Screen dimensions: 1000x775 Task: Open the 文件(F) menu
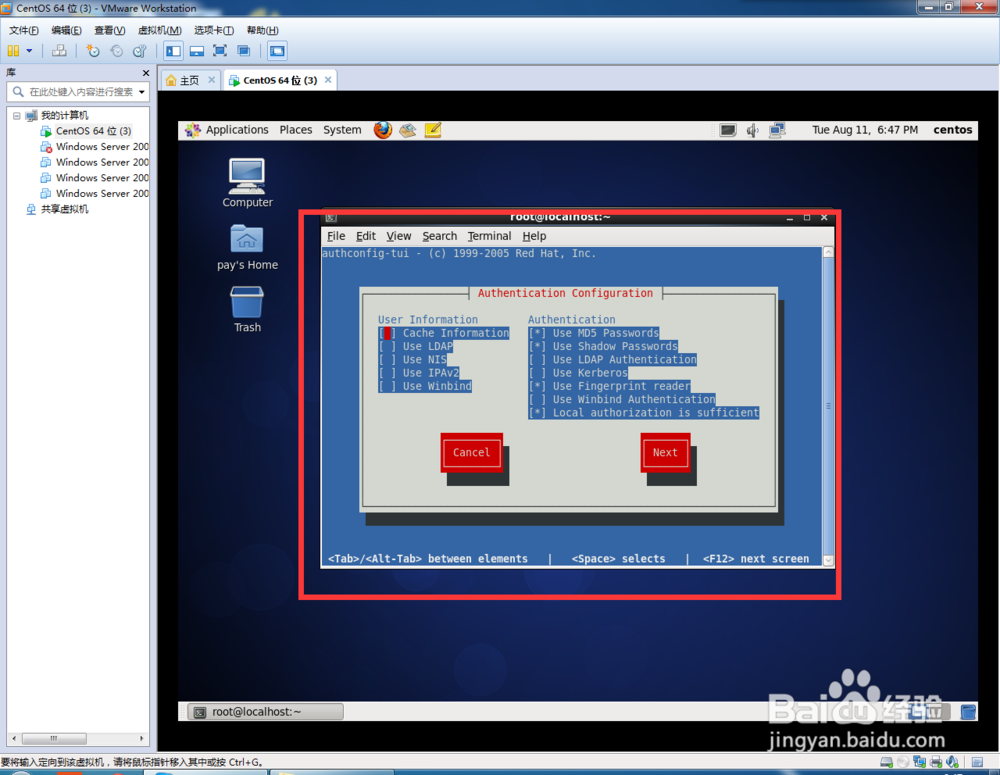point(24,30)
